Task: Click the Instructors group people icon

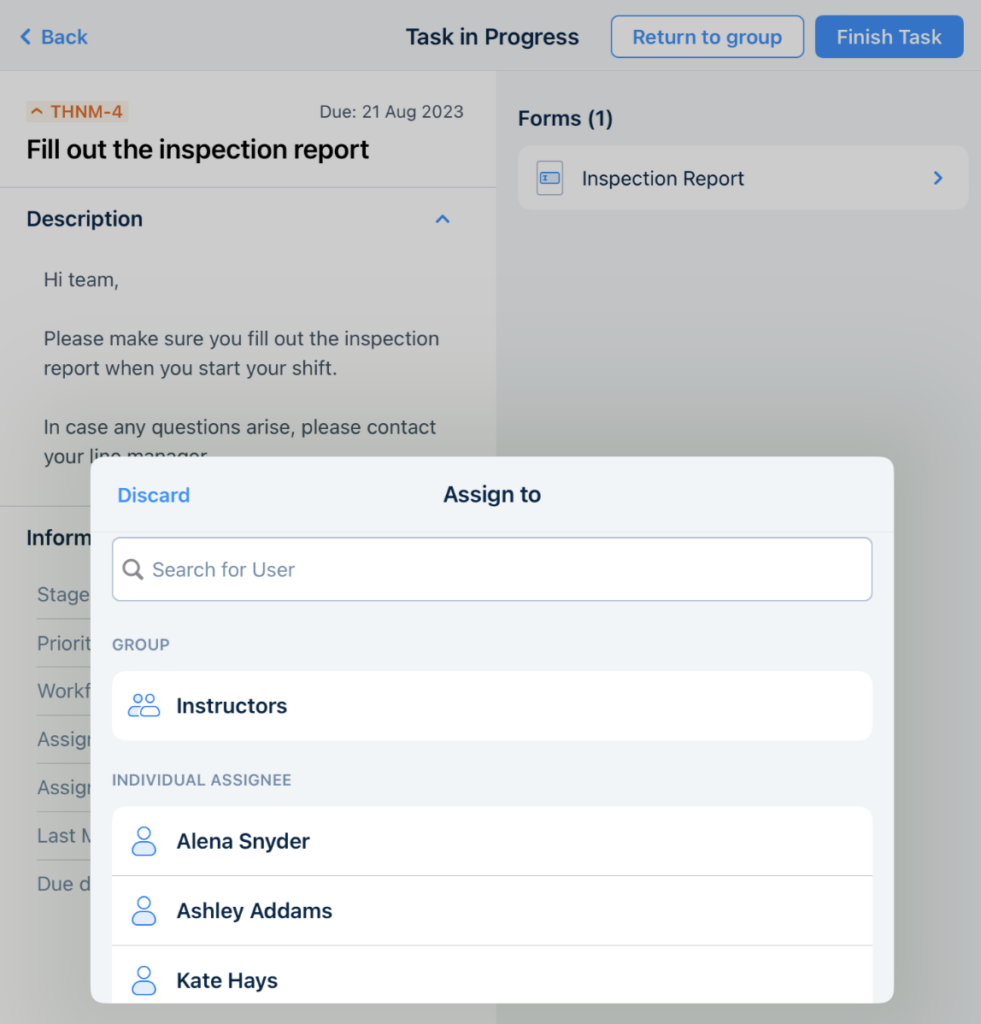Action: [144, 706]
